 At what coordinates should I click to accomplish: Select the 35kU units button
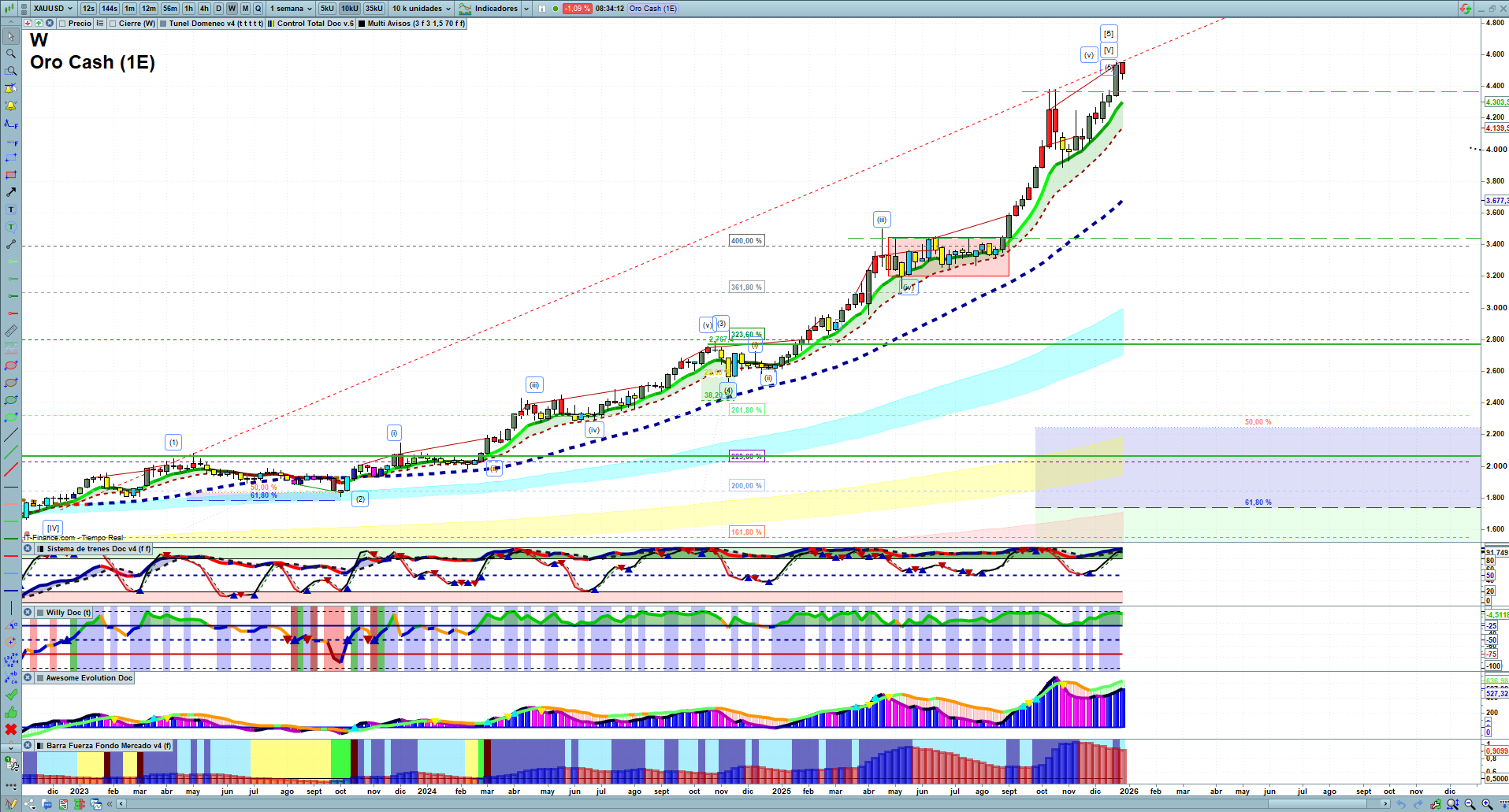click(x=374, y=9)
